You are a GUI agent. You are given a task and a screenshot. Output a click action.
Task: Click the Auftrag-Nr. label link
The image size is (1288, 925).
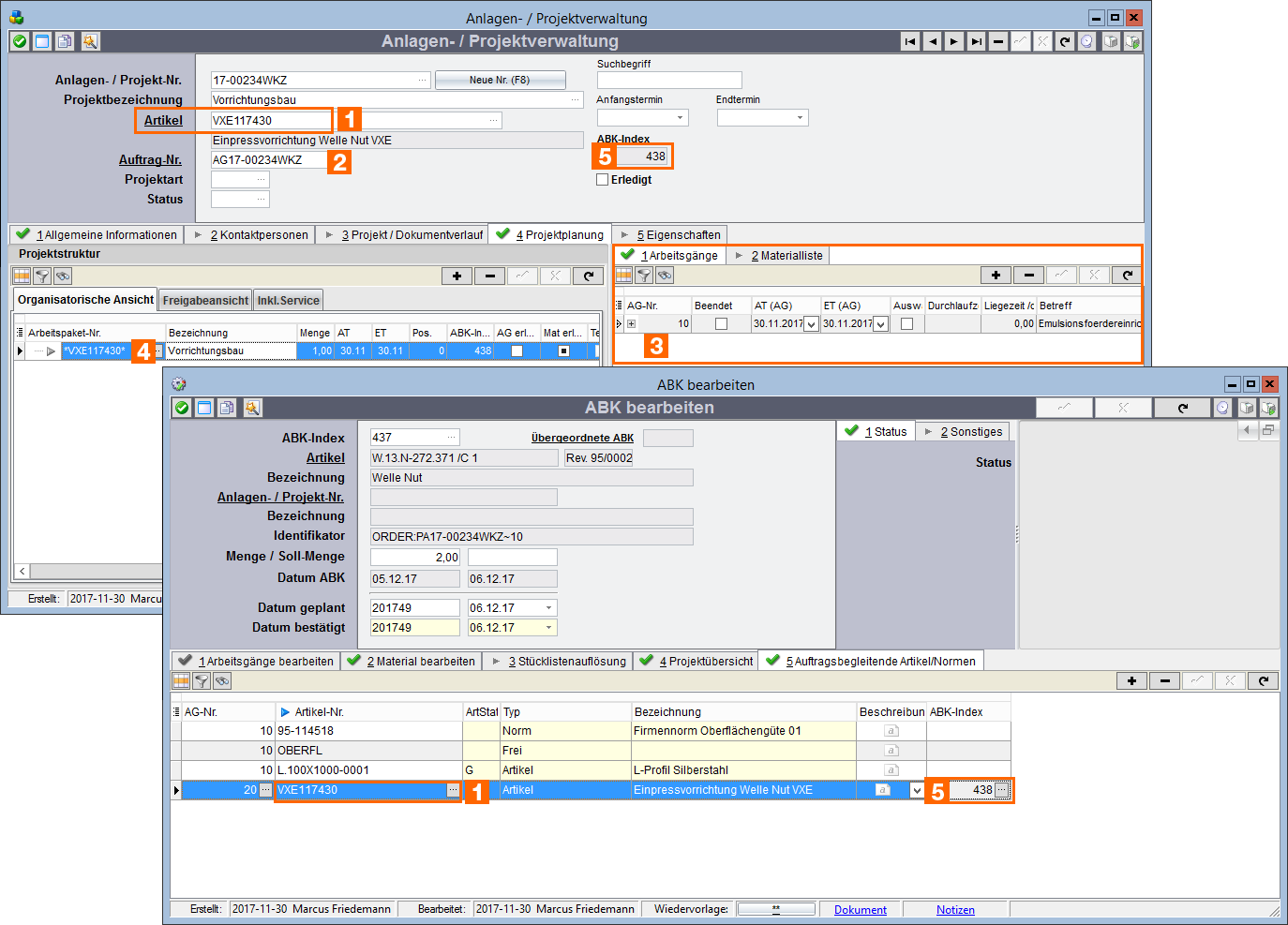pos(150,160)
